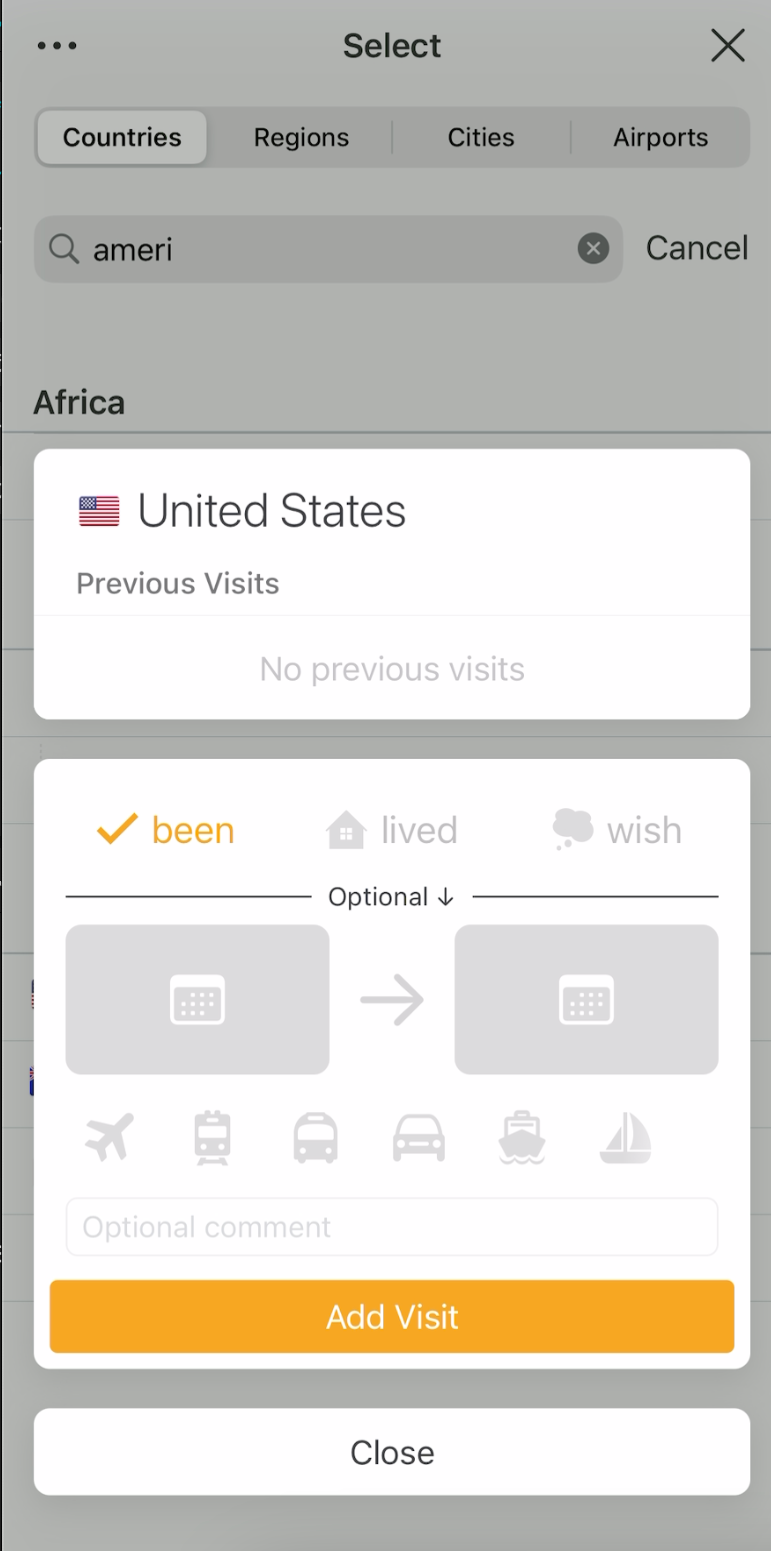Select the car transport icon
771x1551 pixels.
point(418,1138)
